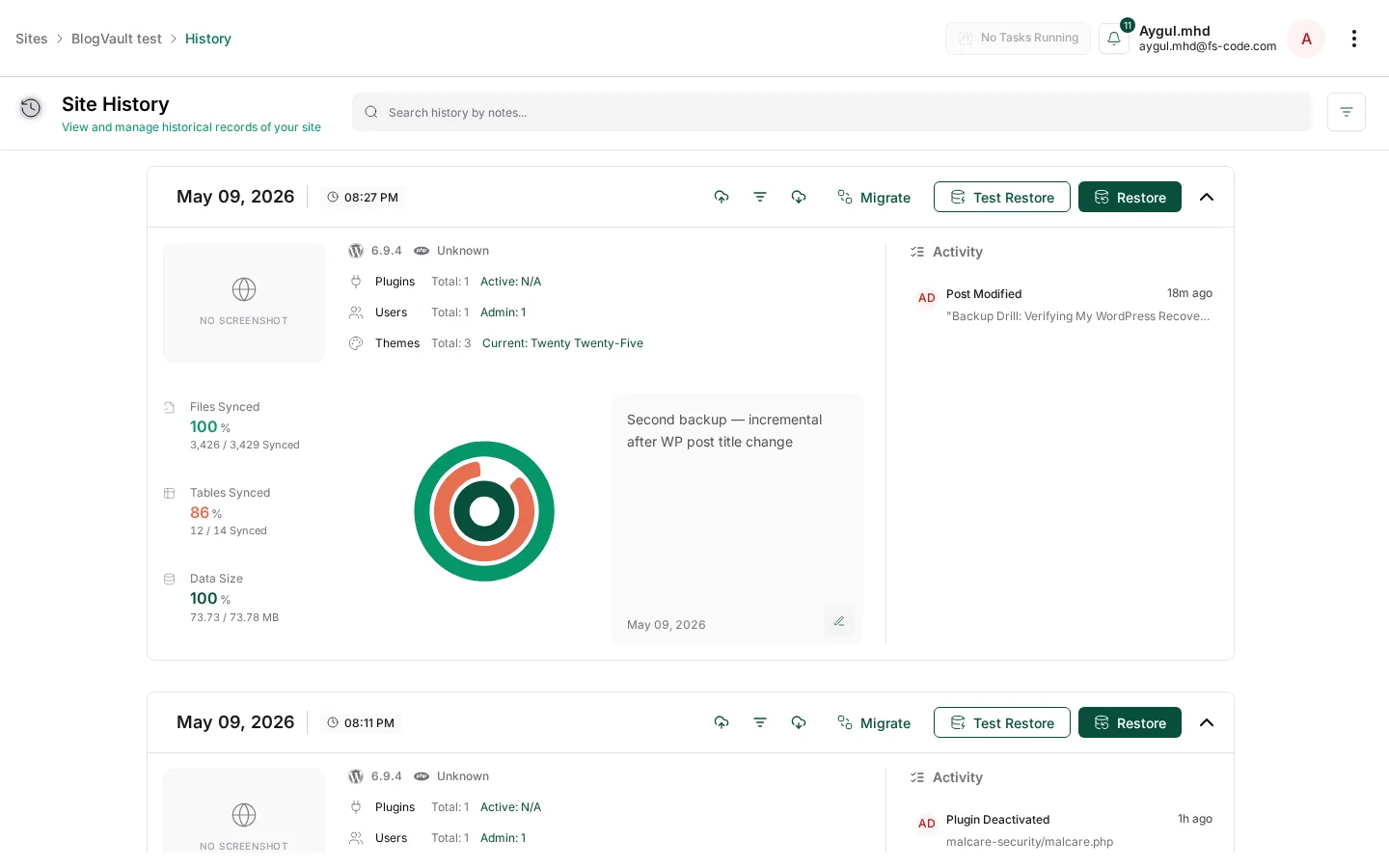This screenshot has height=868, width=1389.
Task: Click the download cloud icon for 08:11 PM backup
Action: (x=799, y=722)
